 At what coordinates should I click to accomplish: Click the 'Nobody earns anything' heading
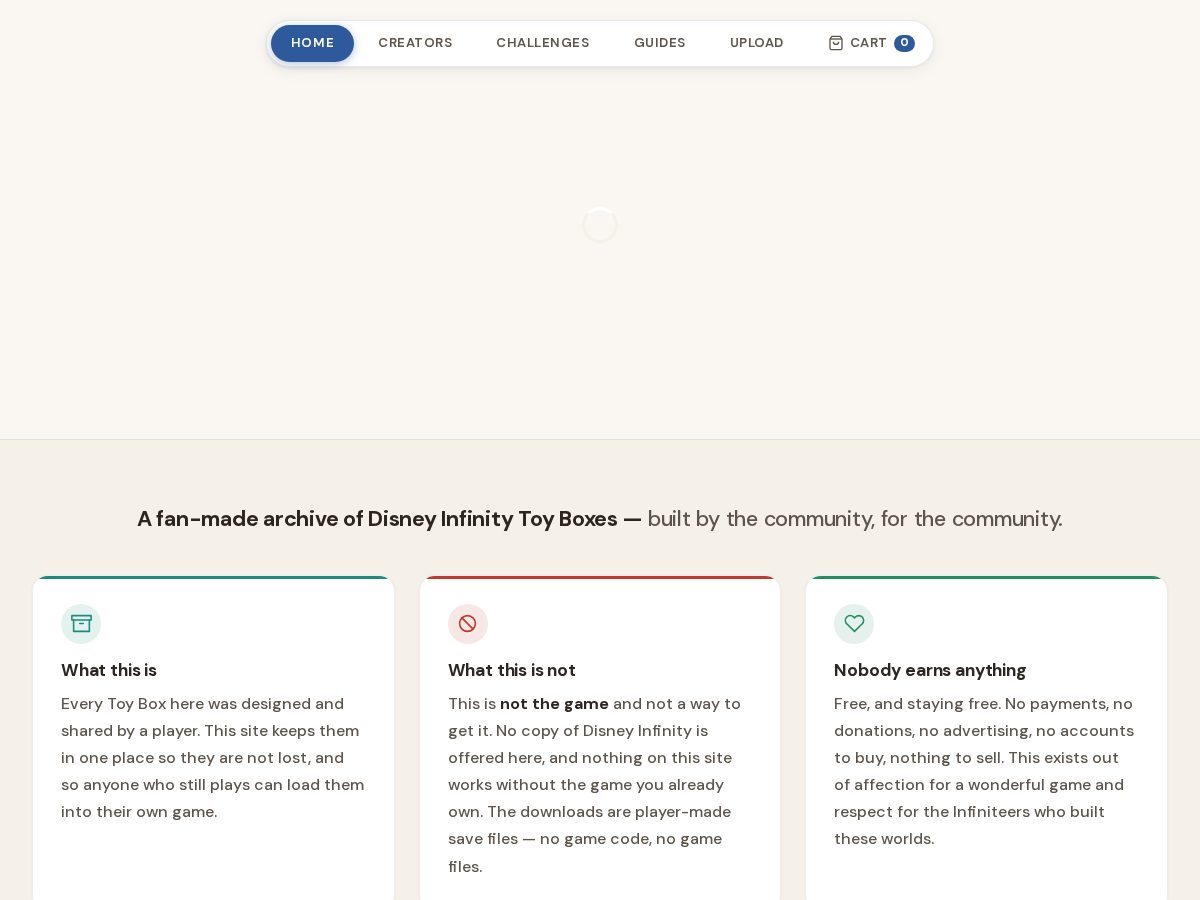click(x=930, y=670)
